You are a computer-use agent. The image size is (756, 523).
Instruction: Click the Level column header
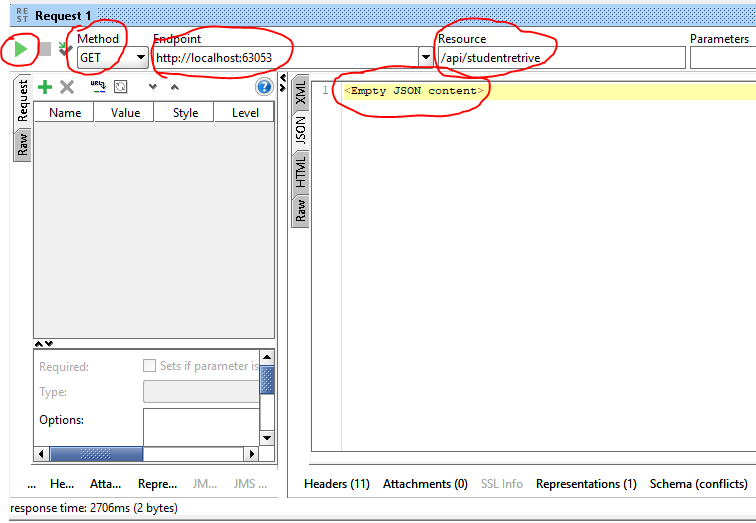tap(244, 112)
